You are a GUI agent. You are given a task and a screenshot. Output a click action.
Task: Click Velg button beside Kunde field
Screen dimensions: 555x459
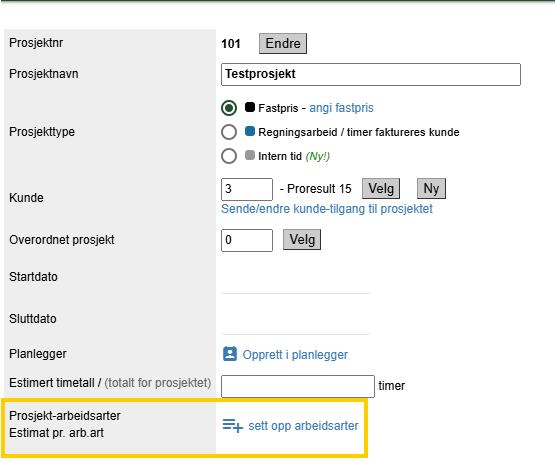381,189
